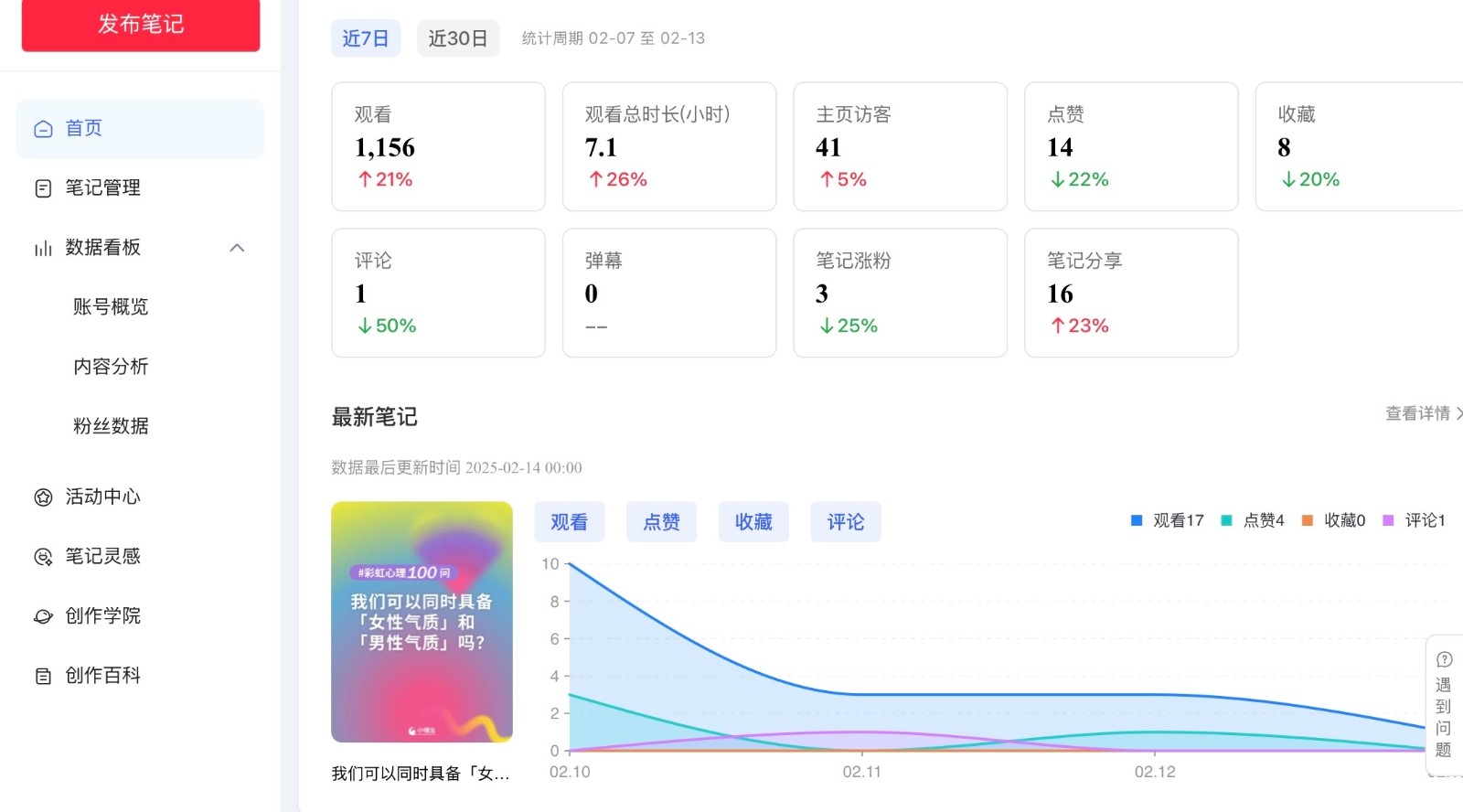
Task: Toggle the 观看 chart series button
Action: [569, 522]
